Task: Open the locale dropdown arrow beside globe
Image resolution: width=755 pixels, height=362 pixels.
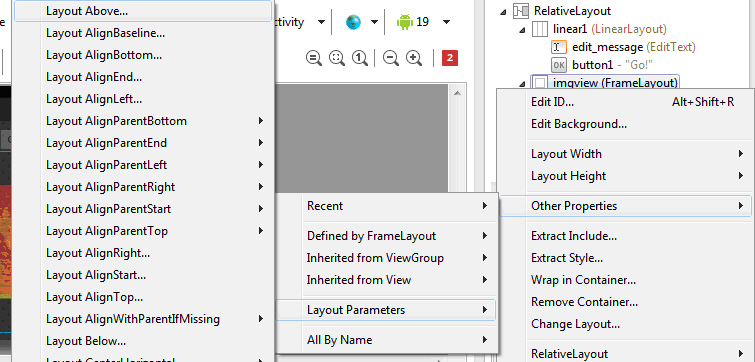Action: pos(374,22)
